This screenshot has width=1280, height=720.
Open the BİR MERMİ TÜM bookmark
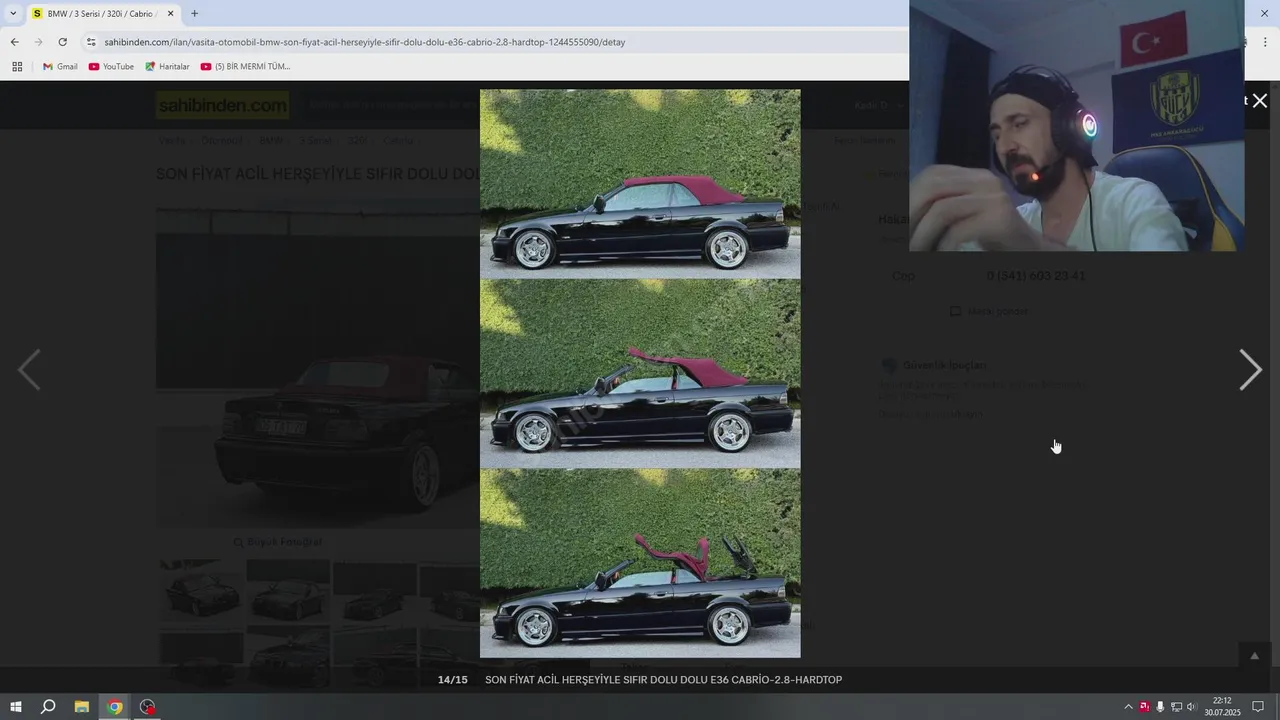click(245, 67)
